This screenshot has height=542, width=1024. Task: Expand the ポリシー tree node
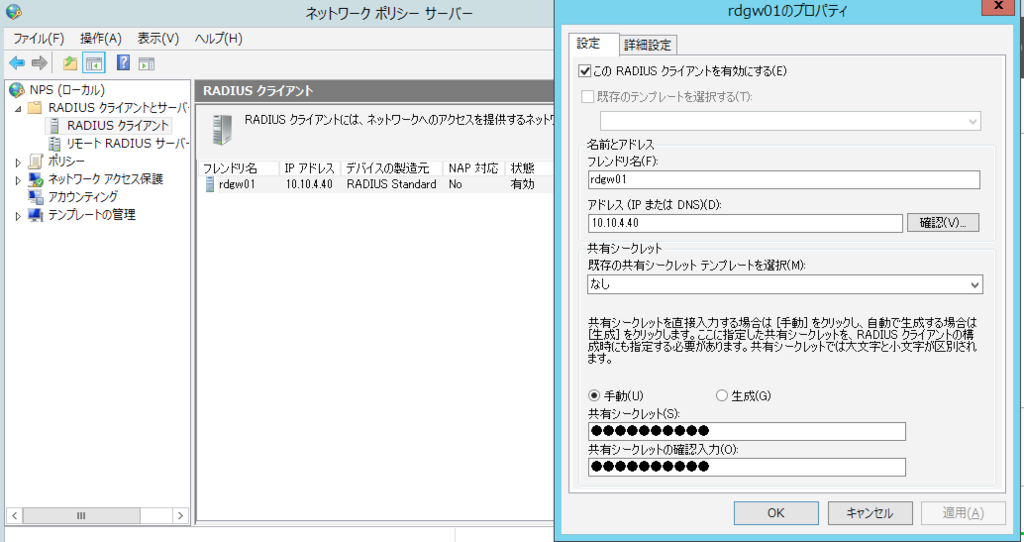(18, 162)
